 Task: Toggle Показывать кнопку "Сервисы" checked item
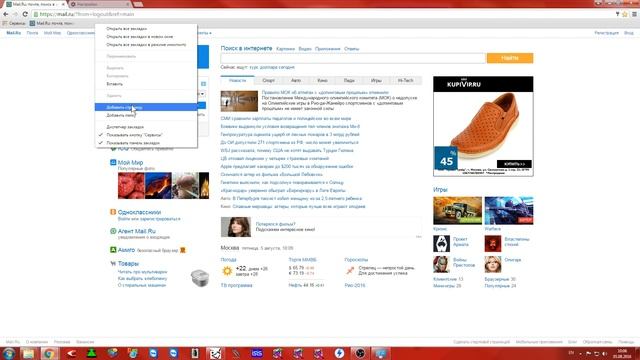pos(146,135)
